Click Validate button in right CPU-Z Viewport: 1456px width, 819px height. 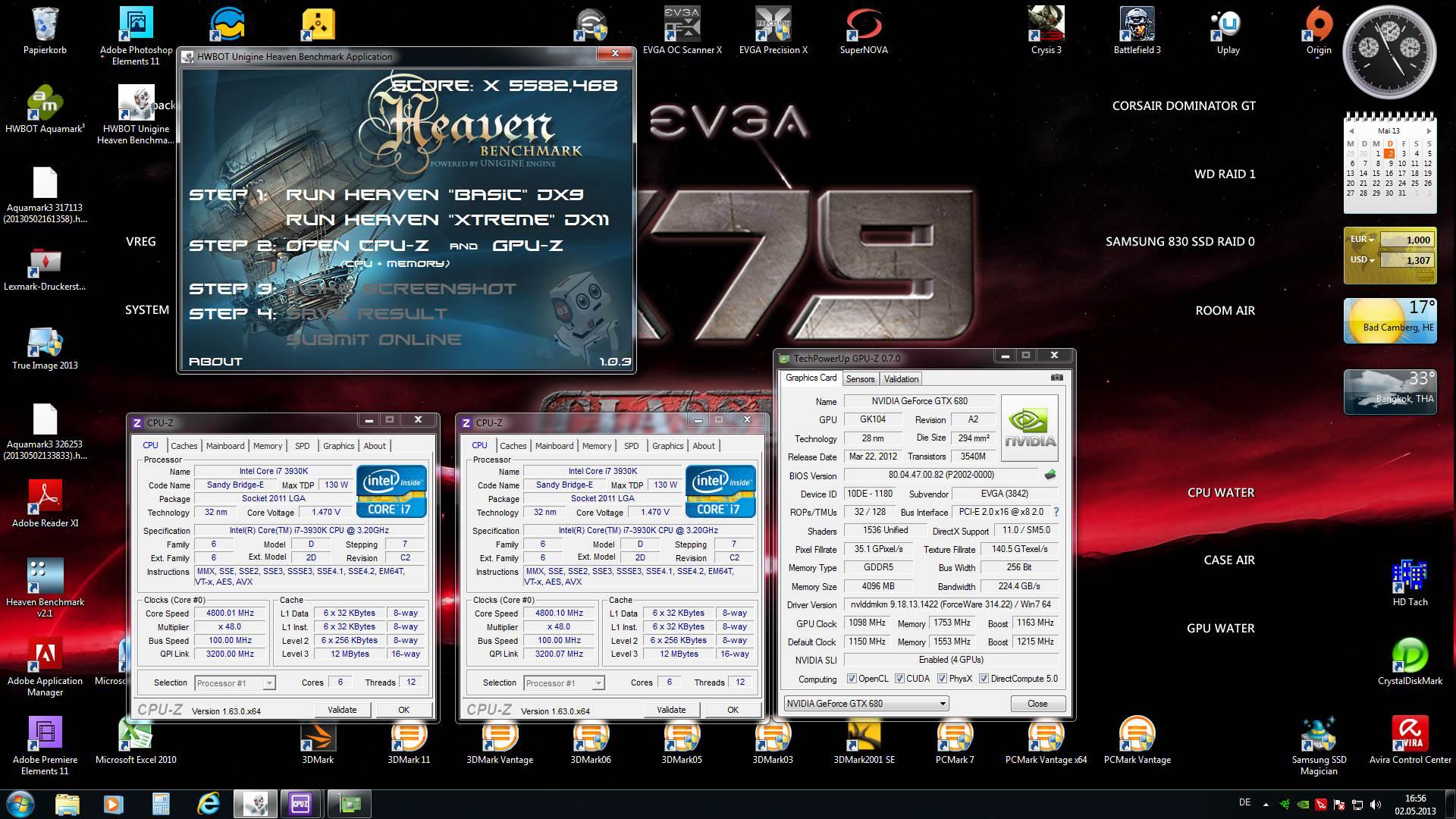671,710
